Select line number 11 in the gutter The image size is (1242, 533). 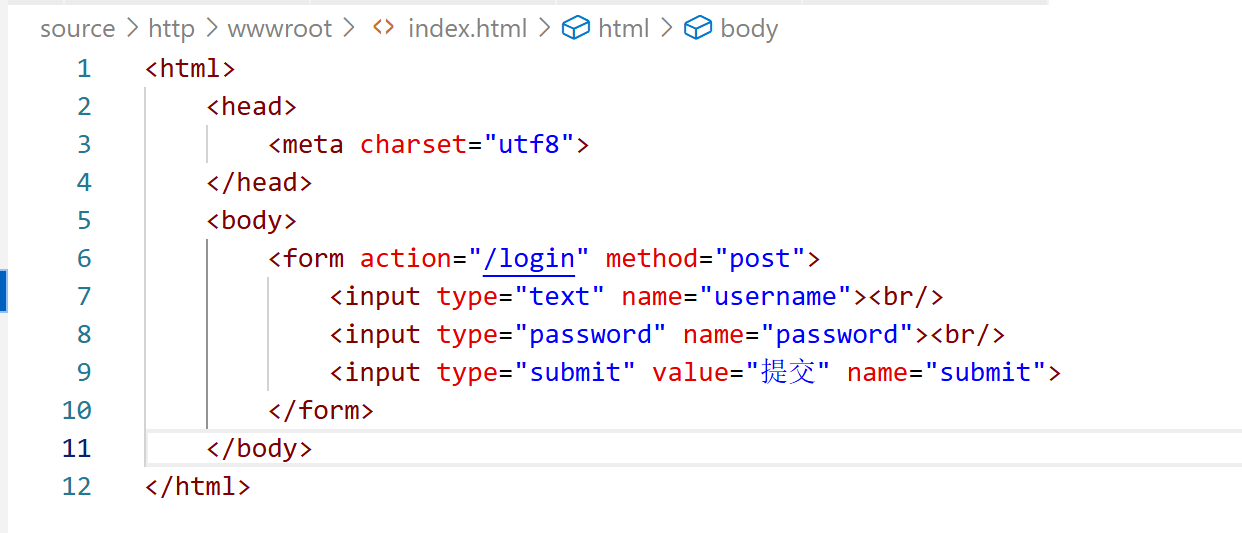76,448
